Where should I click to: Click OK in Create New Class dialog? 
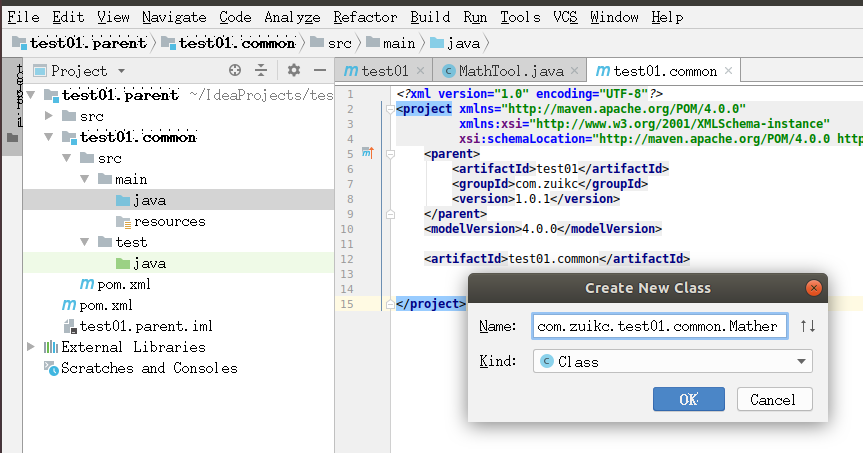[688, 399]
